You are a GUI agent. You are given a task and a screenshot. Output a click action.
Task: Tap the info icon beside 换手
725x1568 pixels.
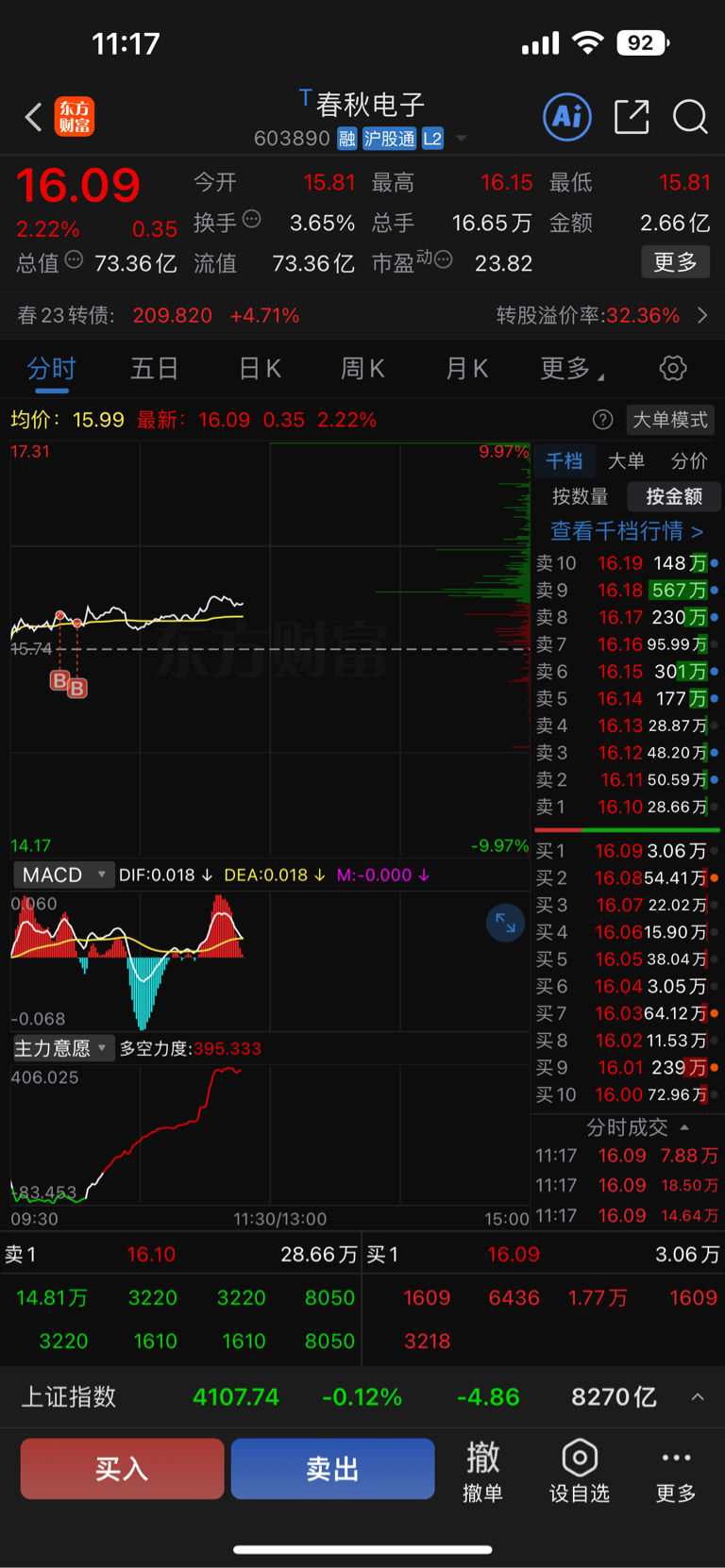coord(252,219)
